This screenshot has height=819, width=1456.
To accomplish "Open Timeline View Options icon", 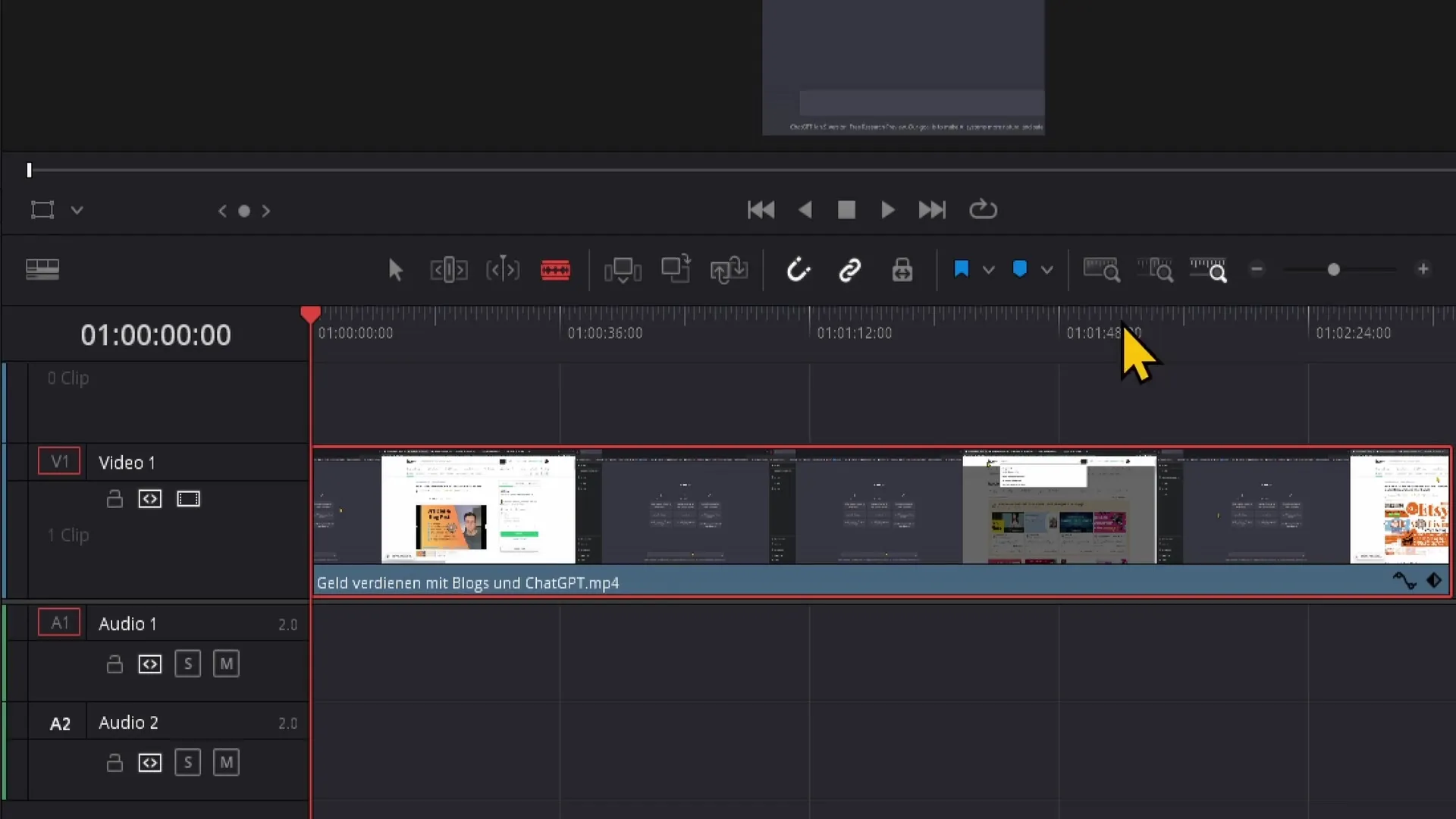I will click(42, 269).
